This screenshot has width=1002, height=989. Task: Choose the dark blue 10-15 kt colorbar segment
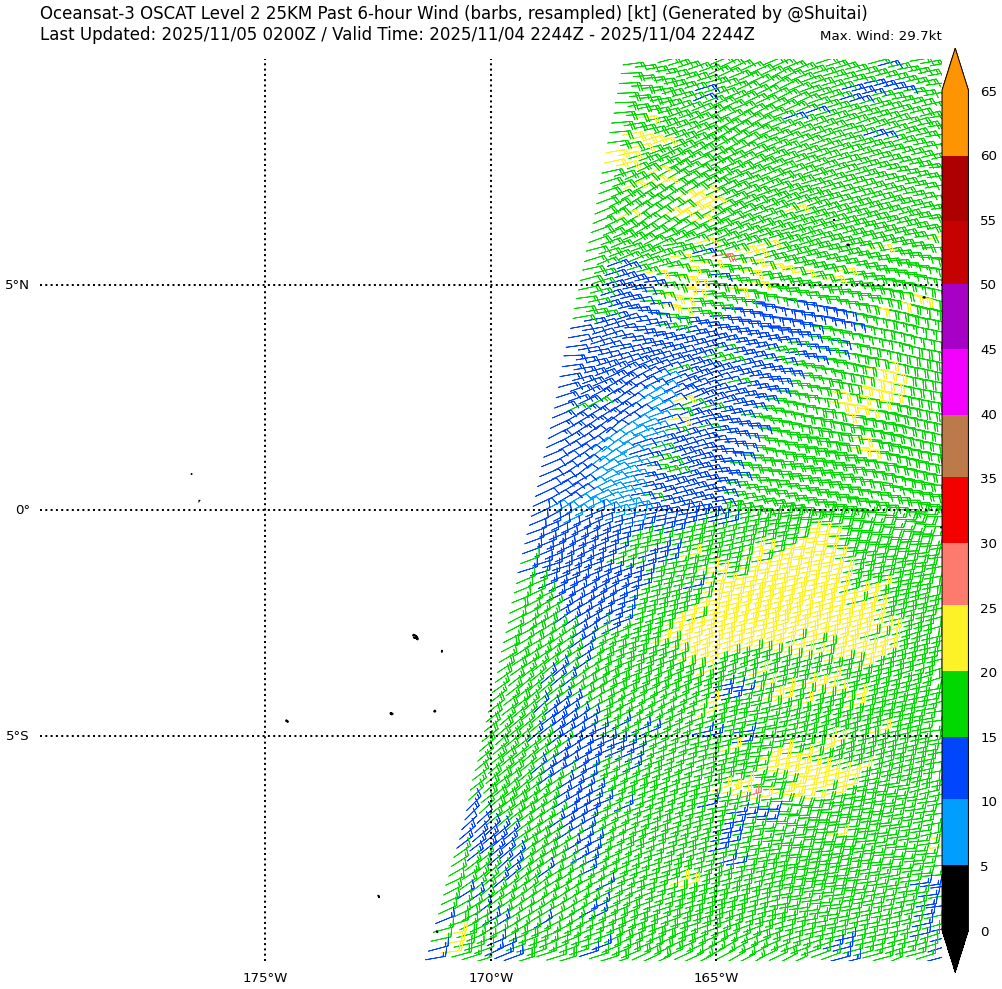click(x=955, y=768)
